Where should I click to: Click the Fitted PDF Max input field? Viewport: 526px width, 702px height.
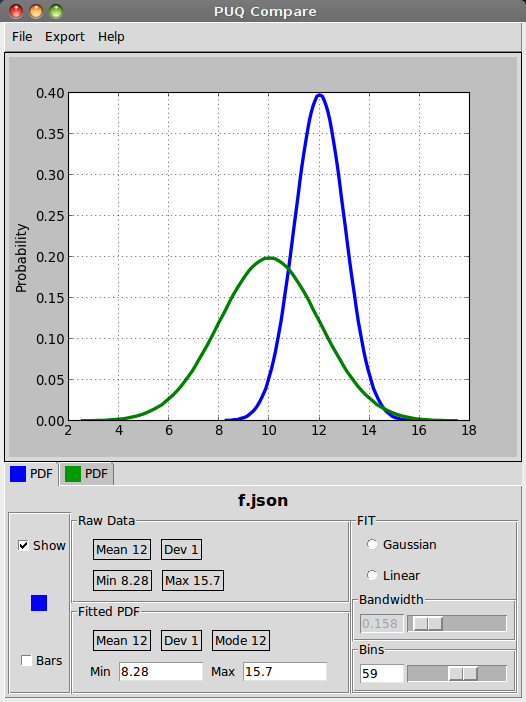[x=285, y=672]
